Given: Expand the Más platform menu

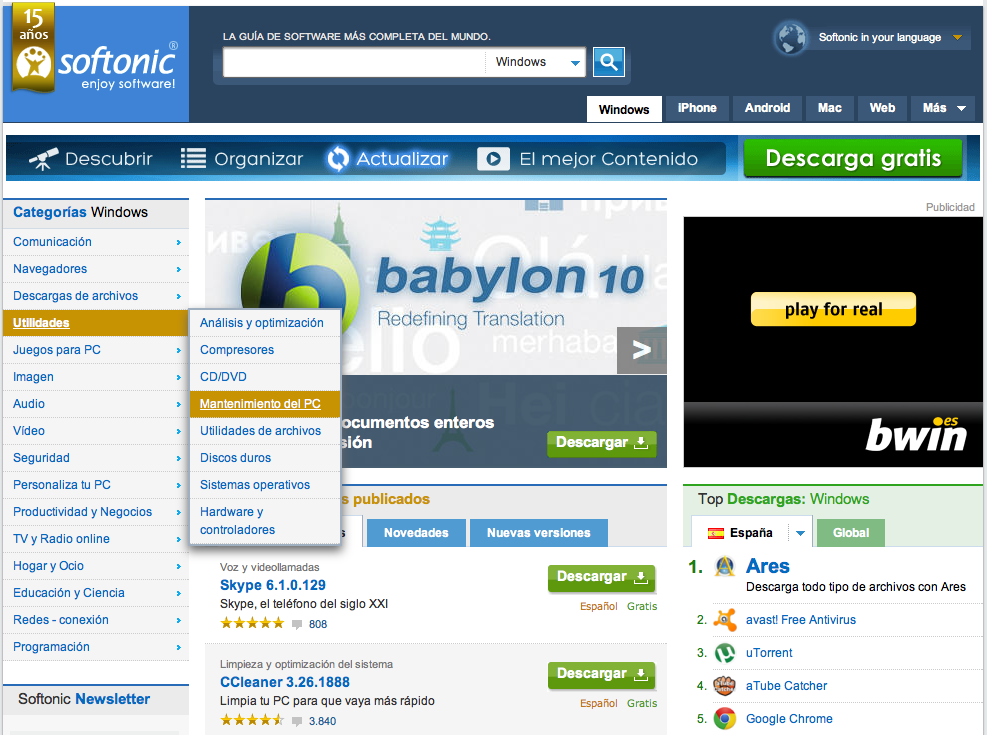Looking at the screenshot, I should coord(943,108).
